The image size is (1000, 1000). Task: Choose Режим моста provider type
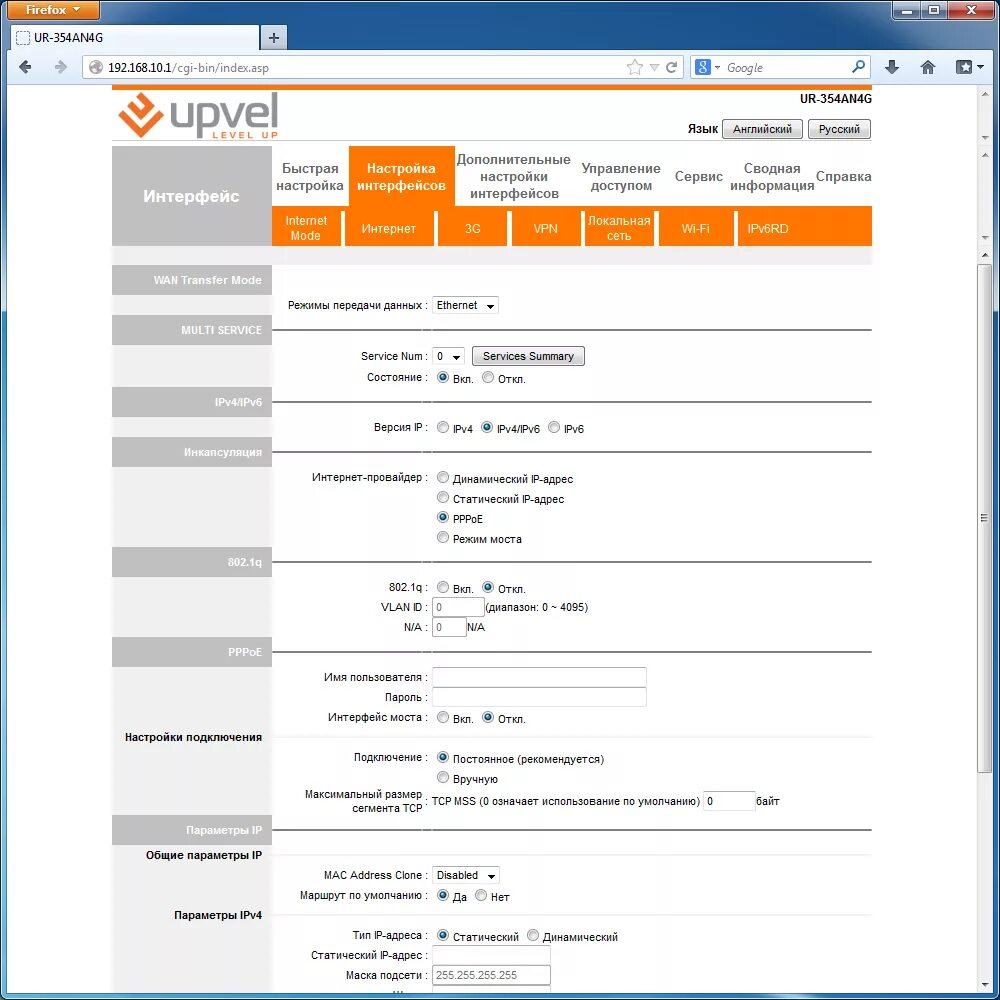(x=443, y=538)
